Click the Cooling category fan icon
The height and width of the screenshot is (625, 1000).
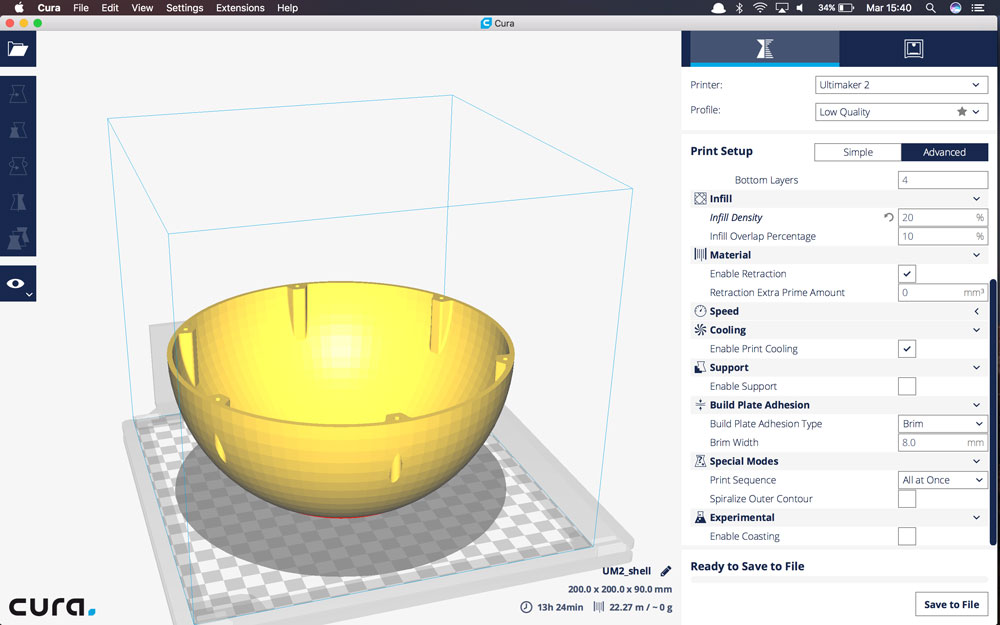(x=700, y=330)
